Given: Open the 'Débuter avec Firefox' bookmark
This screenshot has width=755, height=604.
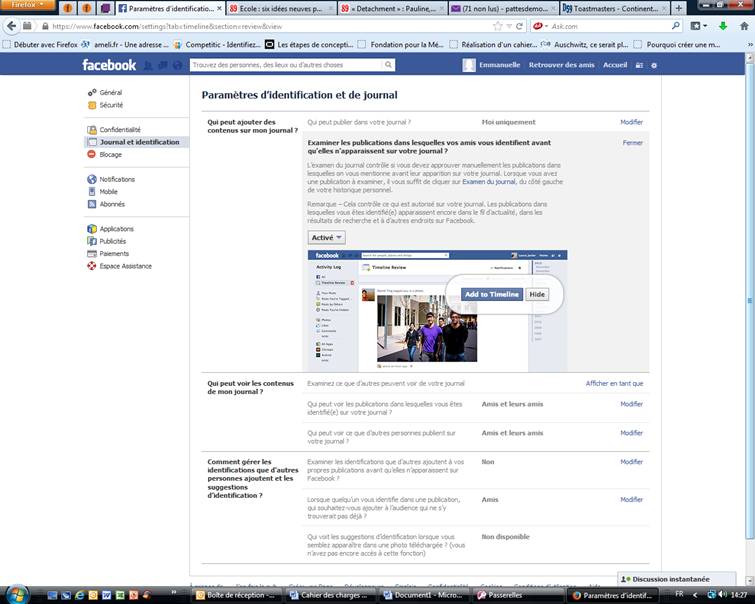Looking at the screenshot, I should click(x=41, y=45).
